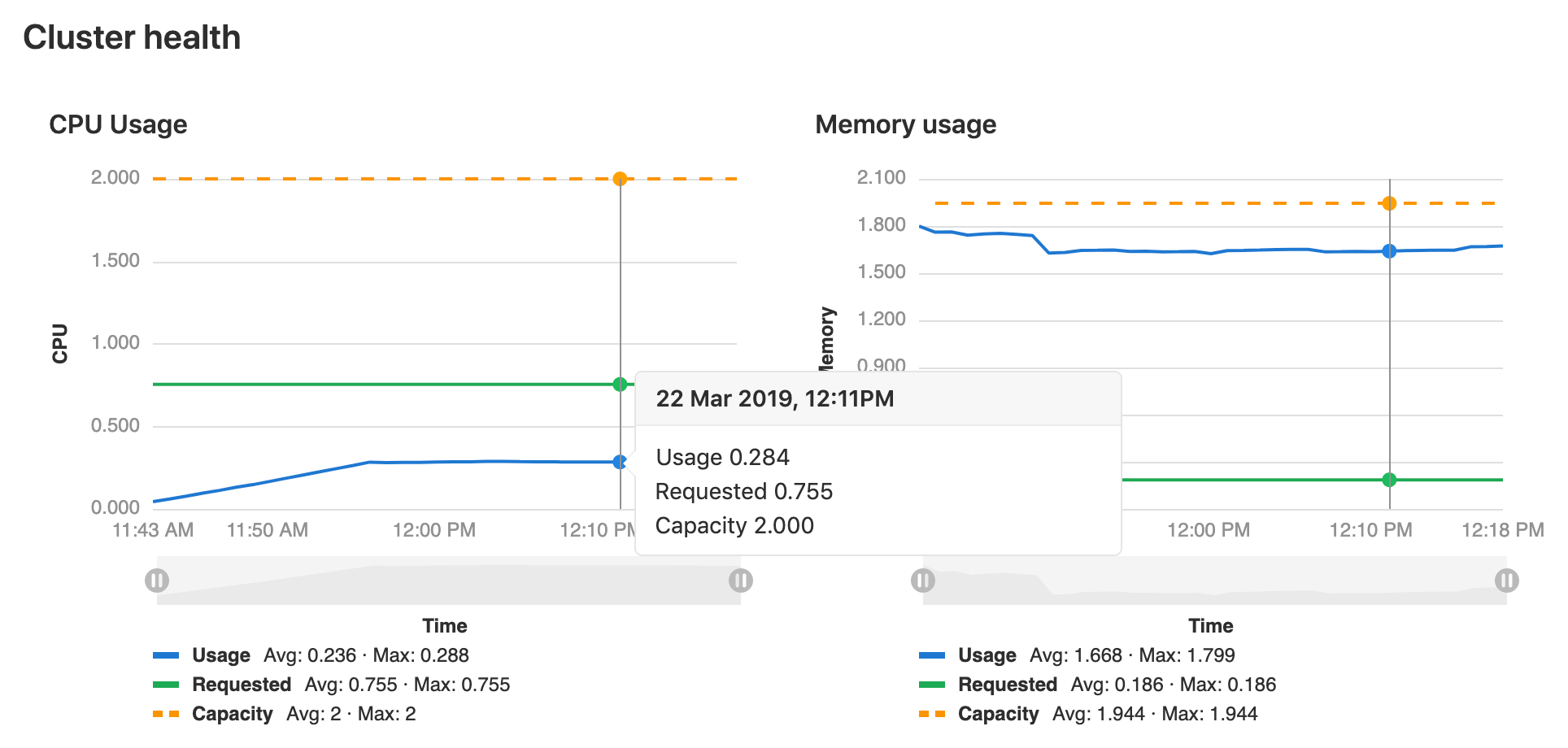Expand the Memory usage chart title

tap(905, 124)
